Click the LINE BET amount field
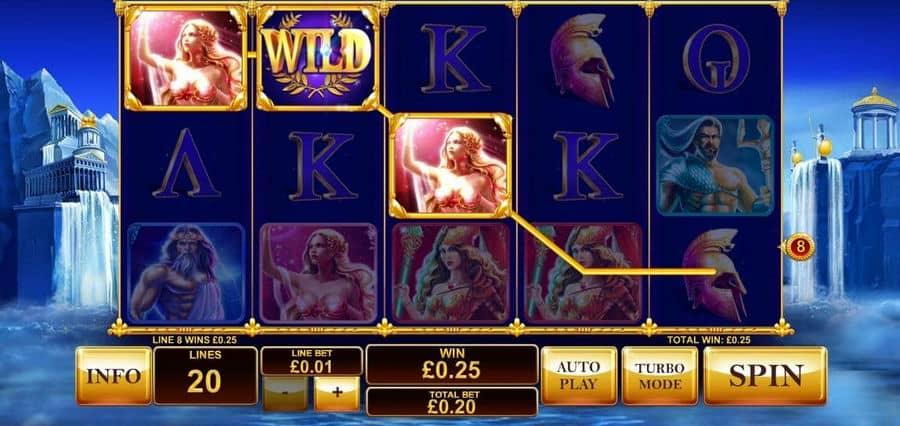Viewport: 900px width, 426px height. click(x=312, y=361)
